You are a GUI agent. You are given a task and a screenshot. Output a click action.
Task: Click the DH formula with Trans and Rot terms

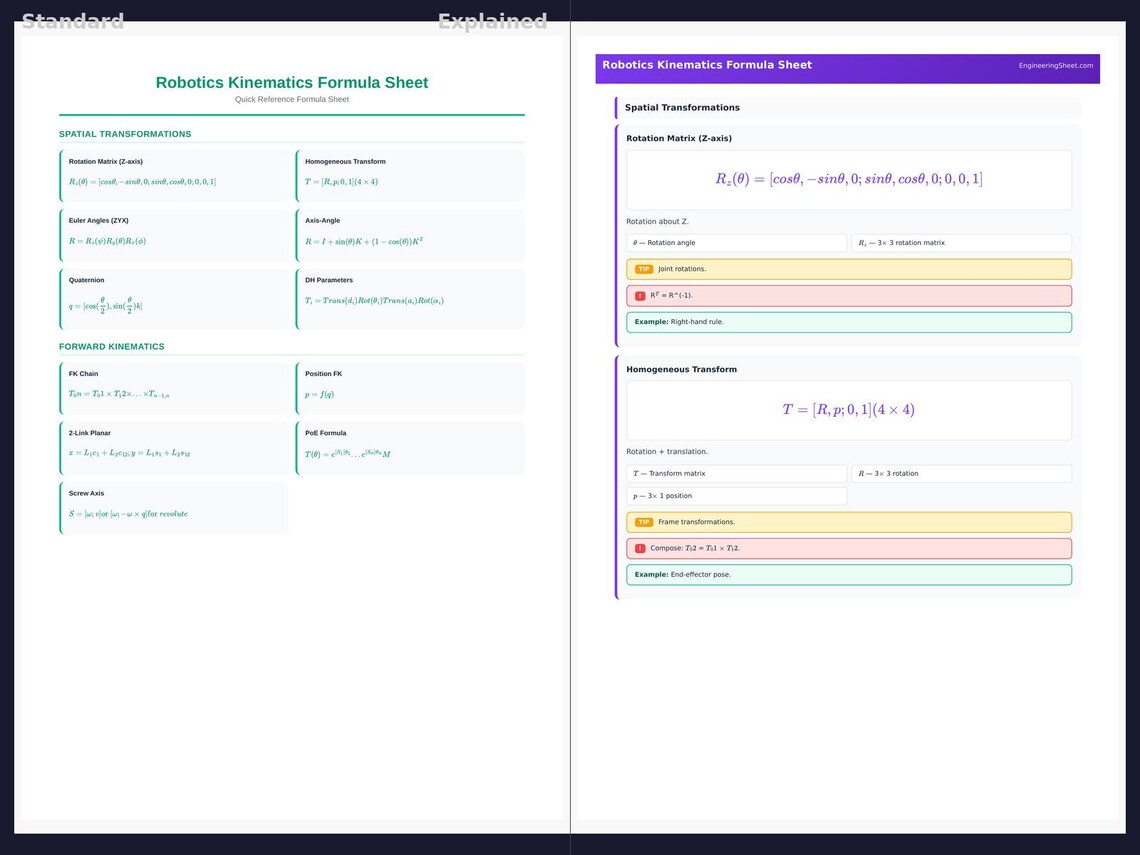(374, 300)
